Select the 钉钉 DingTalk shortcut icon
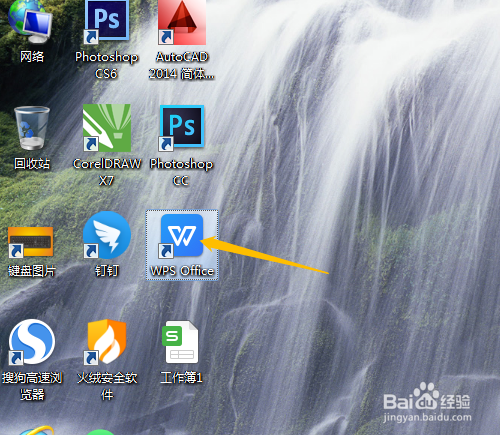The image size is (500, 435). [107, 235]
